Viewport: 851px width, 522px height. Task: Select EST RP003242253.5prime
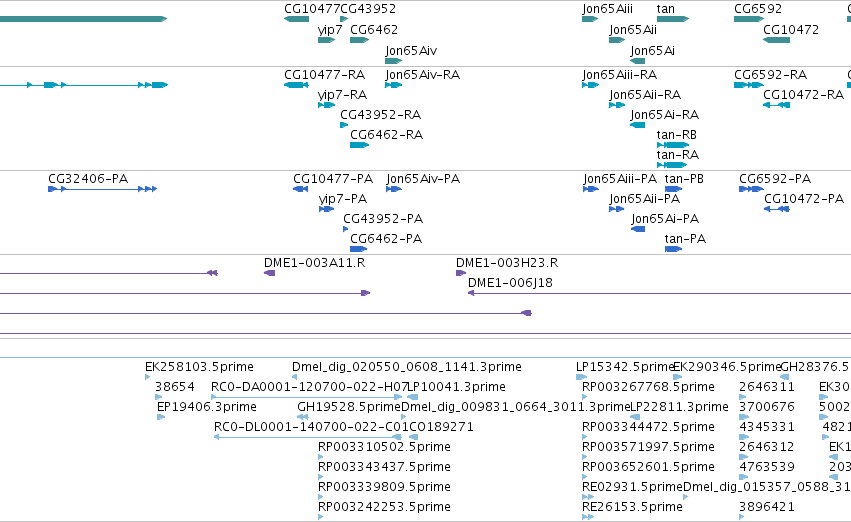coord(384,508)
